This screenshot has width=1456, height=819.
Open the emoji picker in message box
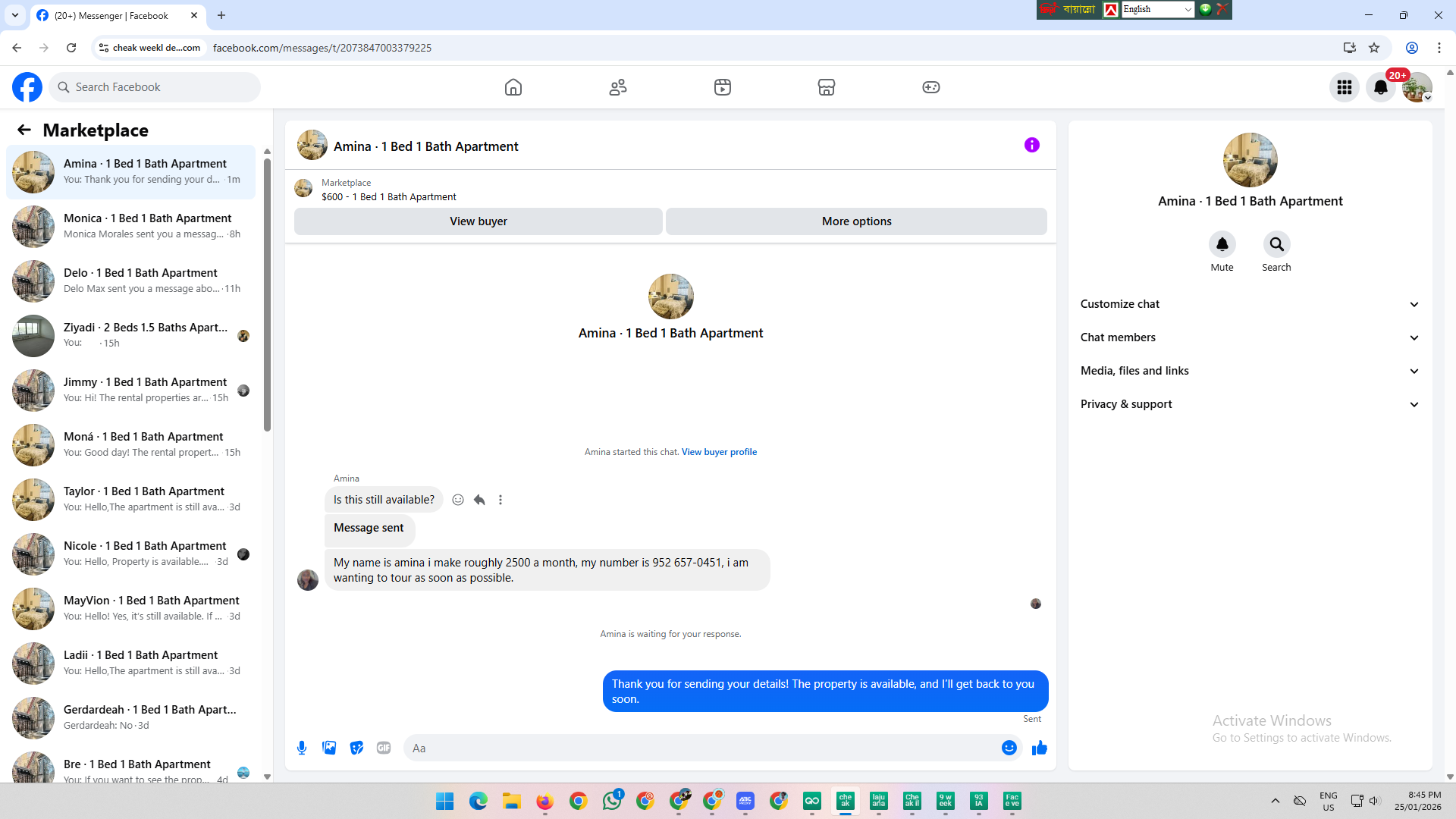click(1009, 748)
